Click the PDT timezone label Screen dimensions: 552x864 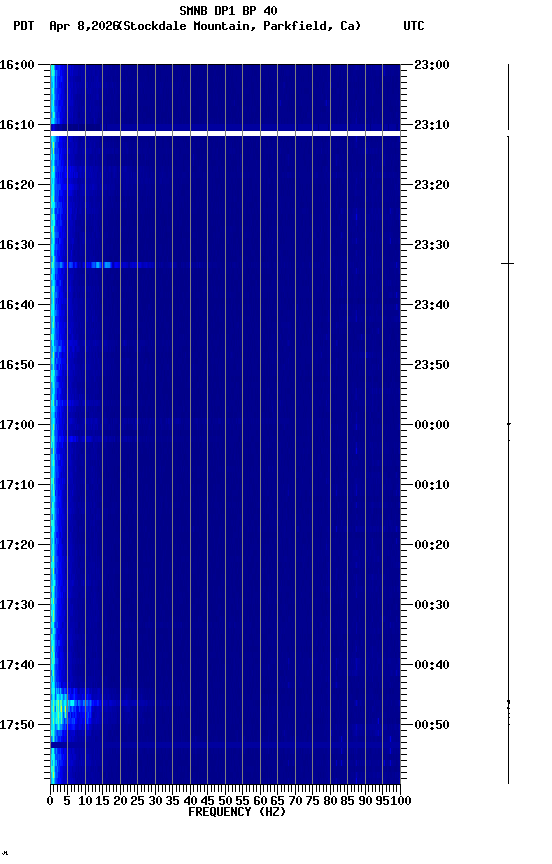[x=24, y=26]
